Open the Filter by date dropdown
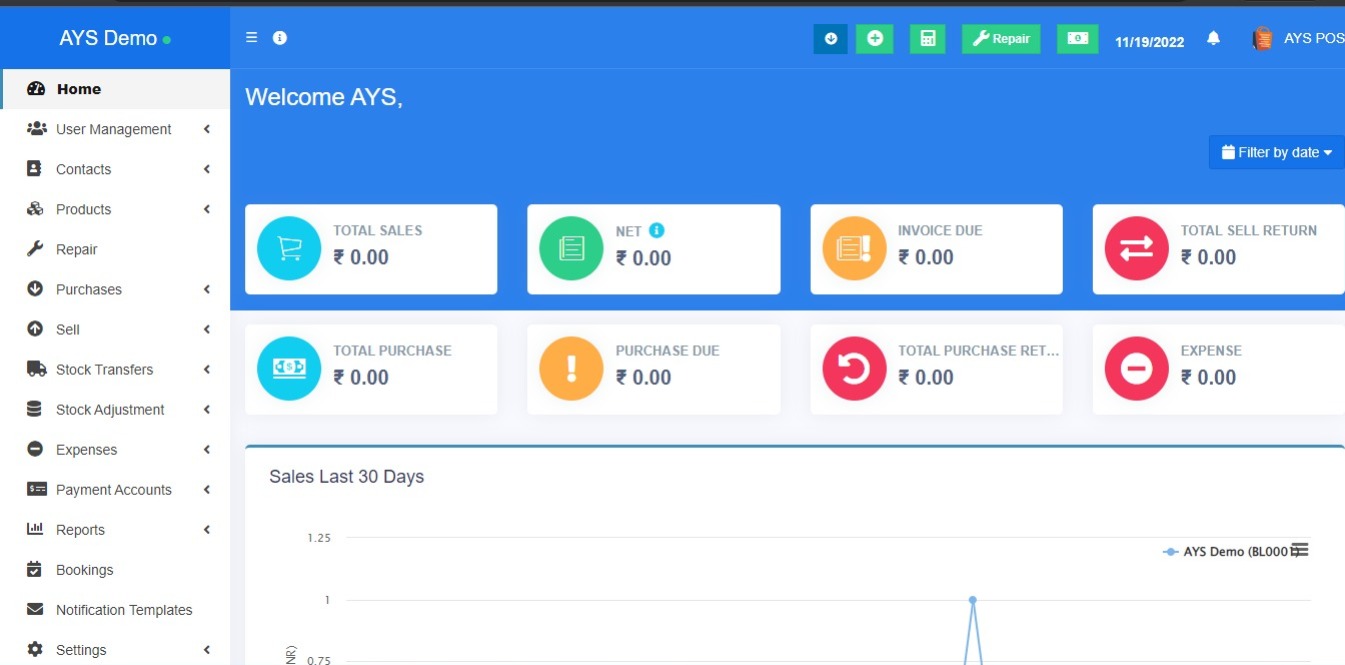 pyautogui.click(x=1277, y=153)
